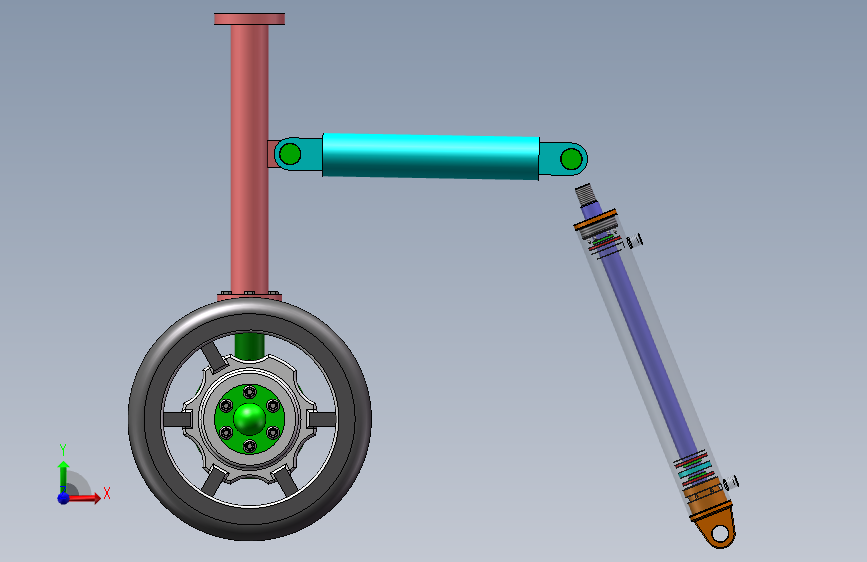The image size is (867, 562).
Task: Select the bolted base flange of red strut
Action: (x=249, y=296)
